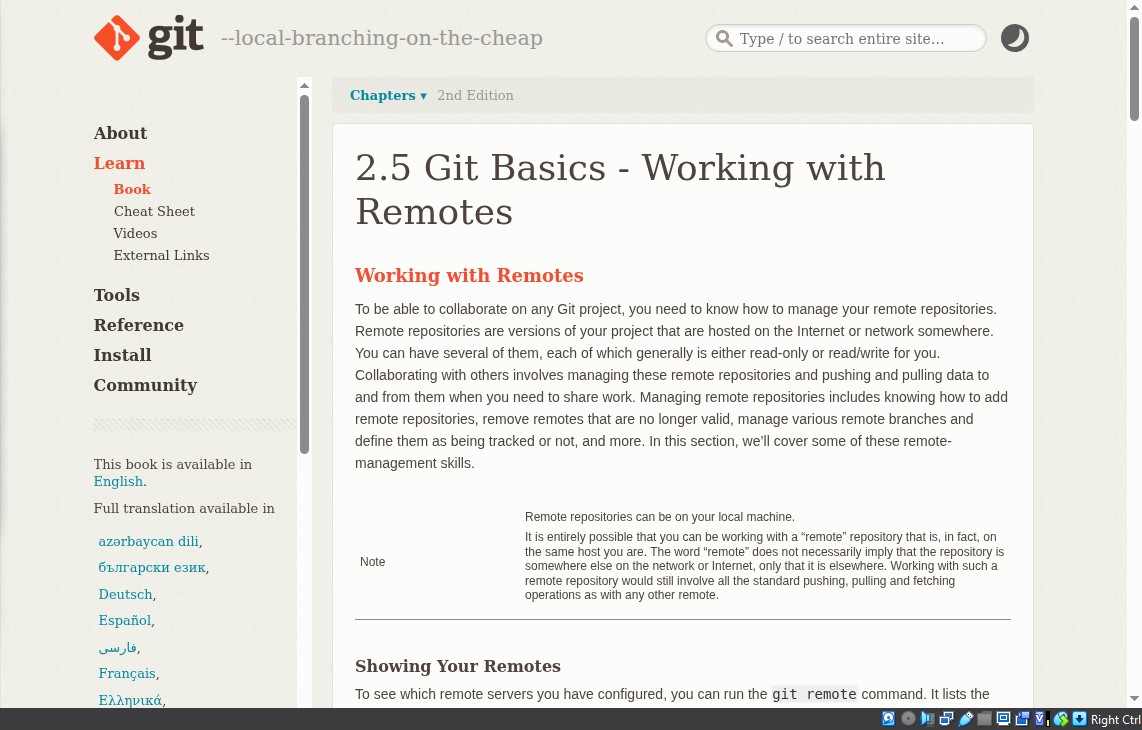Click the page scrollbar down arrow

pyautogui.click(x=1134, y=699)
